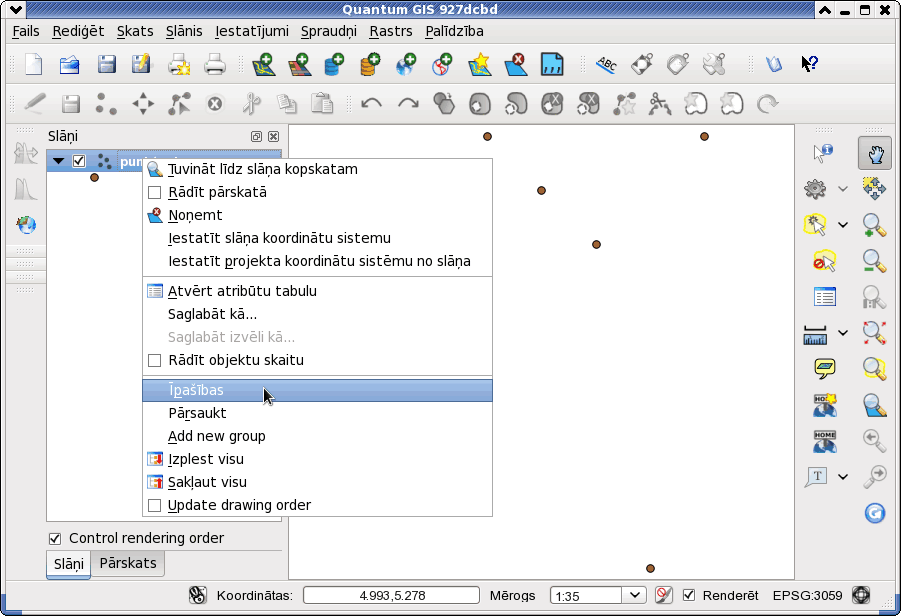Viewport: 901px width, 616px height.
Task: Click the Koordinātas input field
Action: (x=391, y=595)
